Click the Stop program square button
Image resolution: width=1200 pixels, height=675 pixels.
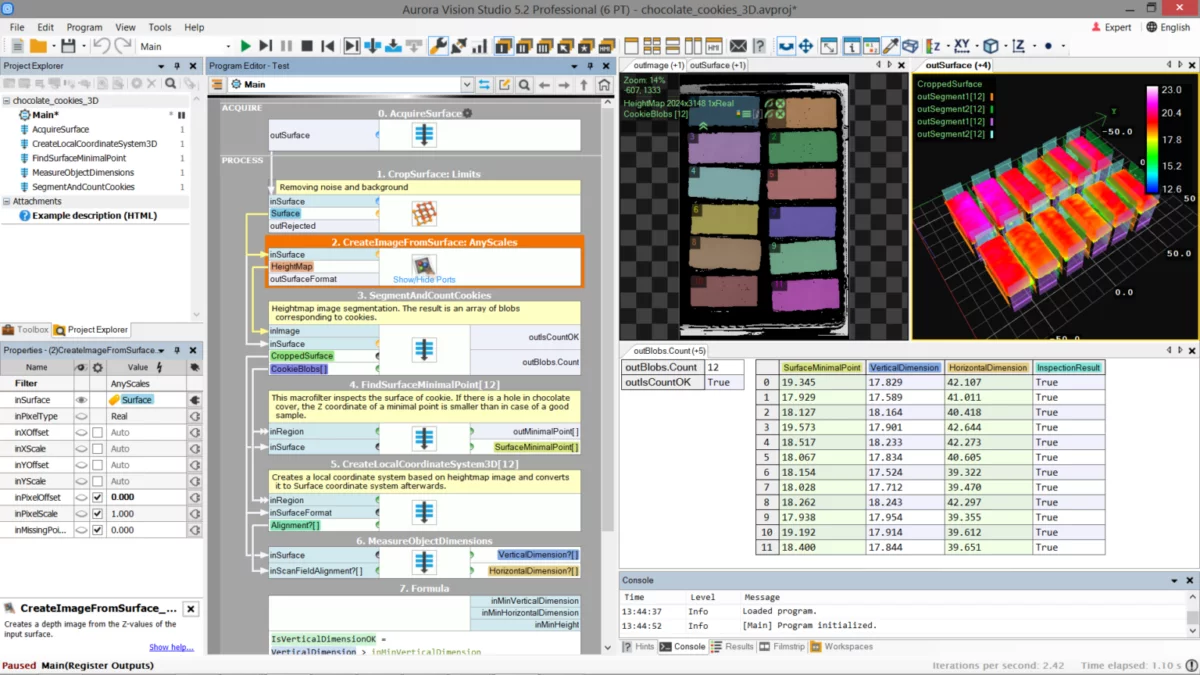click(x=307, y=46)
